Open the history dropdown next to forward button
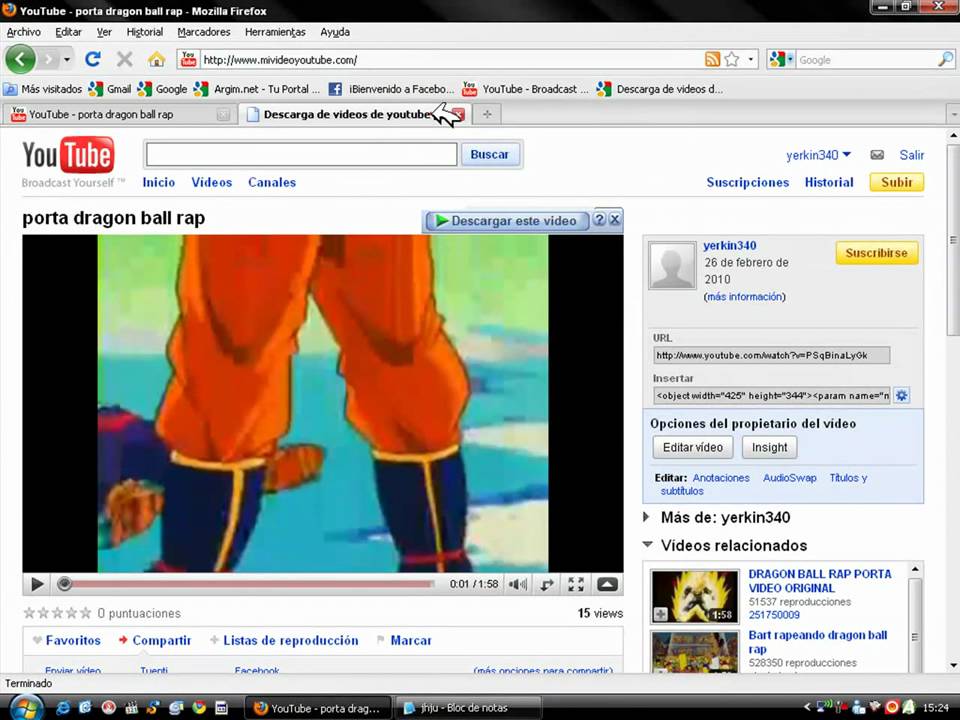Screen dimensions: 960x720 [66, 59]
